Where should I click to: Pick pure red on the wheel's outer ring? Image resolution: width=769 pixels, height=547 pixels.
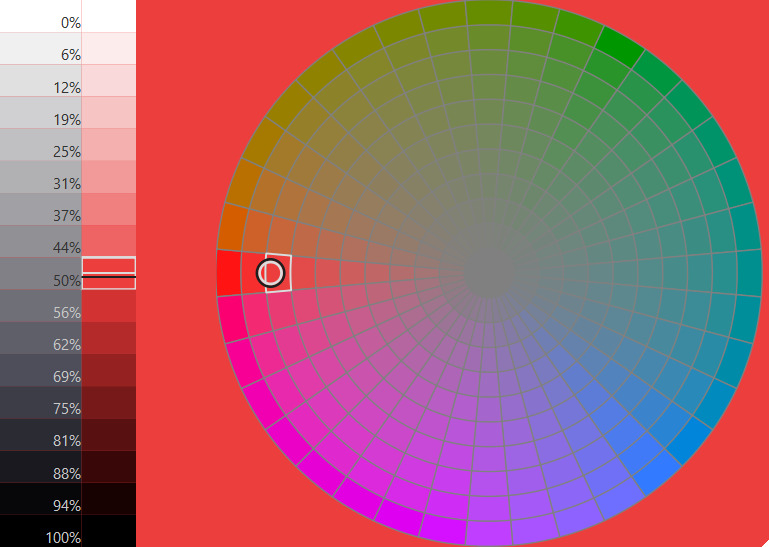(228, 273)
